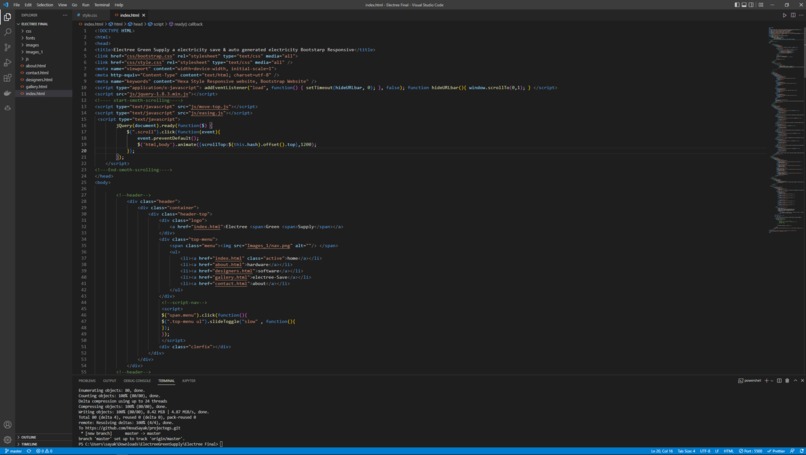Split the terminal panel
This screenshot has width=806, height=455.
tap(779, 380)
